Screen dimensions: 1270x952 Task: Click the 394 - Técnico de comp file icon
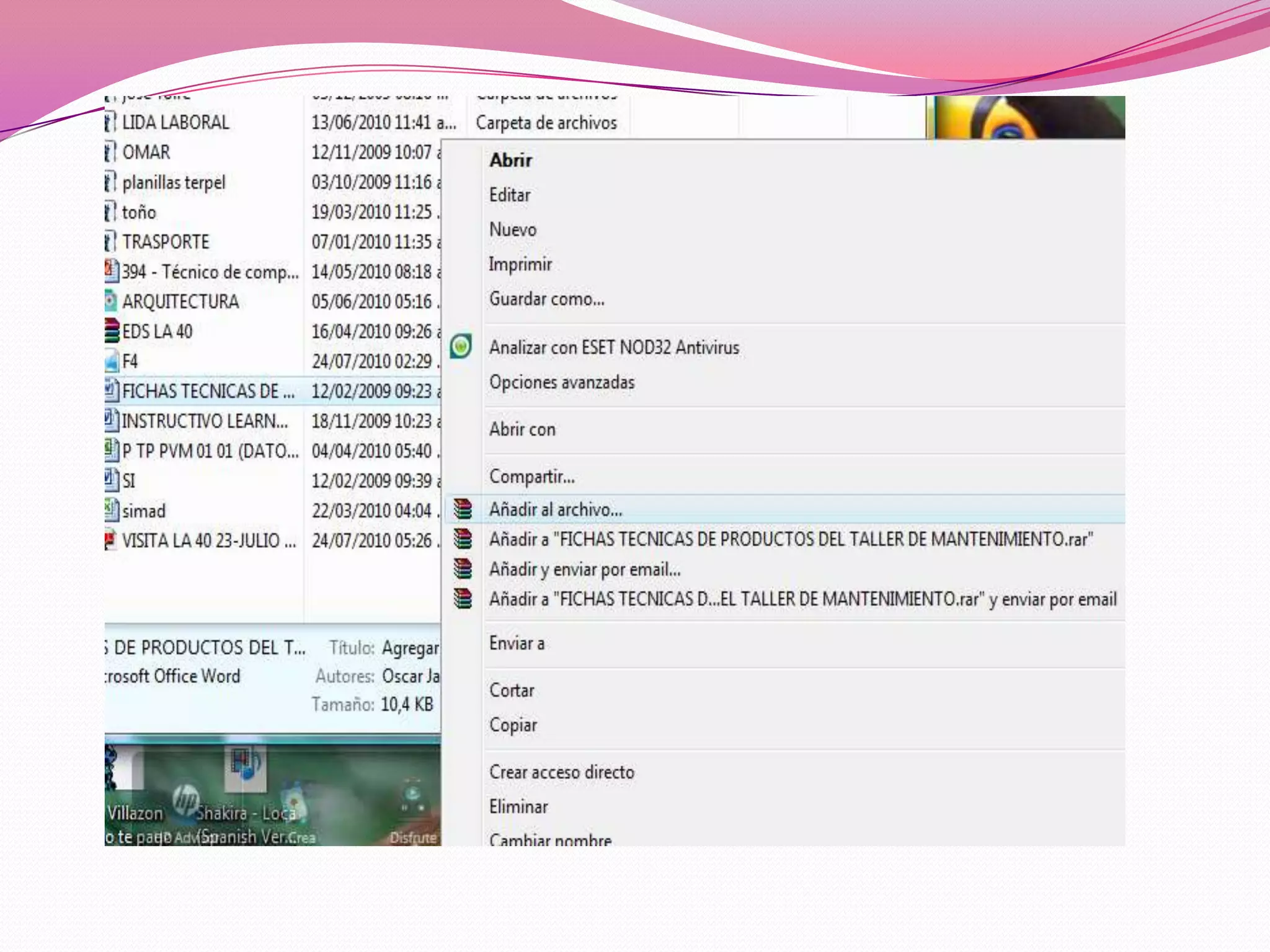point(112,271)
